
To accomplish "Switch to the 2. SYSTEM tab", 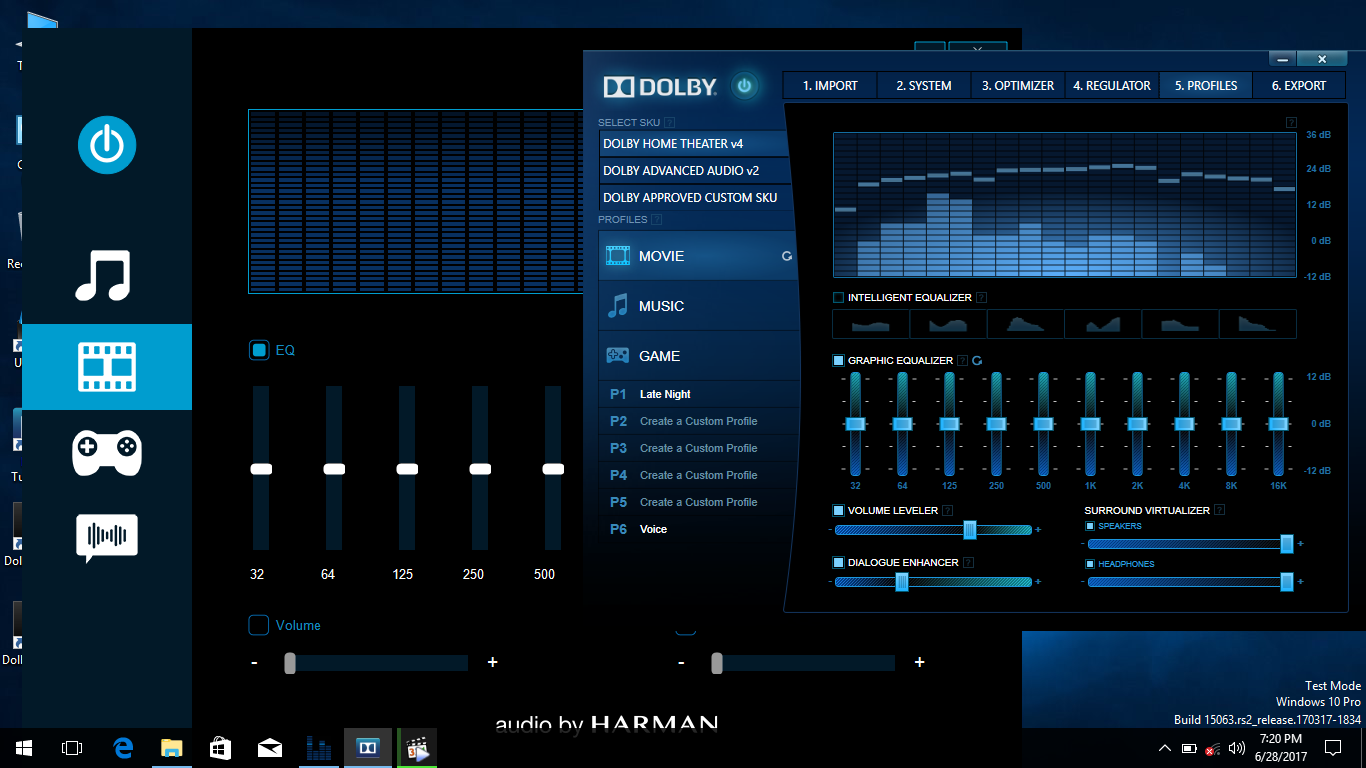I will 924,85.
